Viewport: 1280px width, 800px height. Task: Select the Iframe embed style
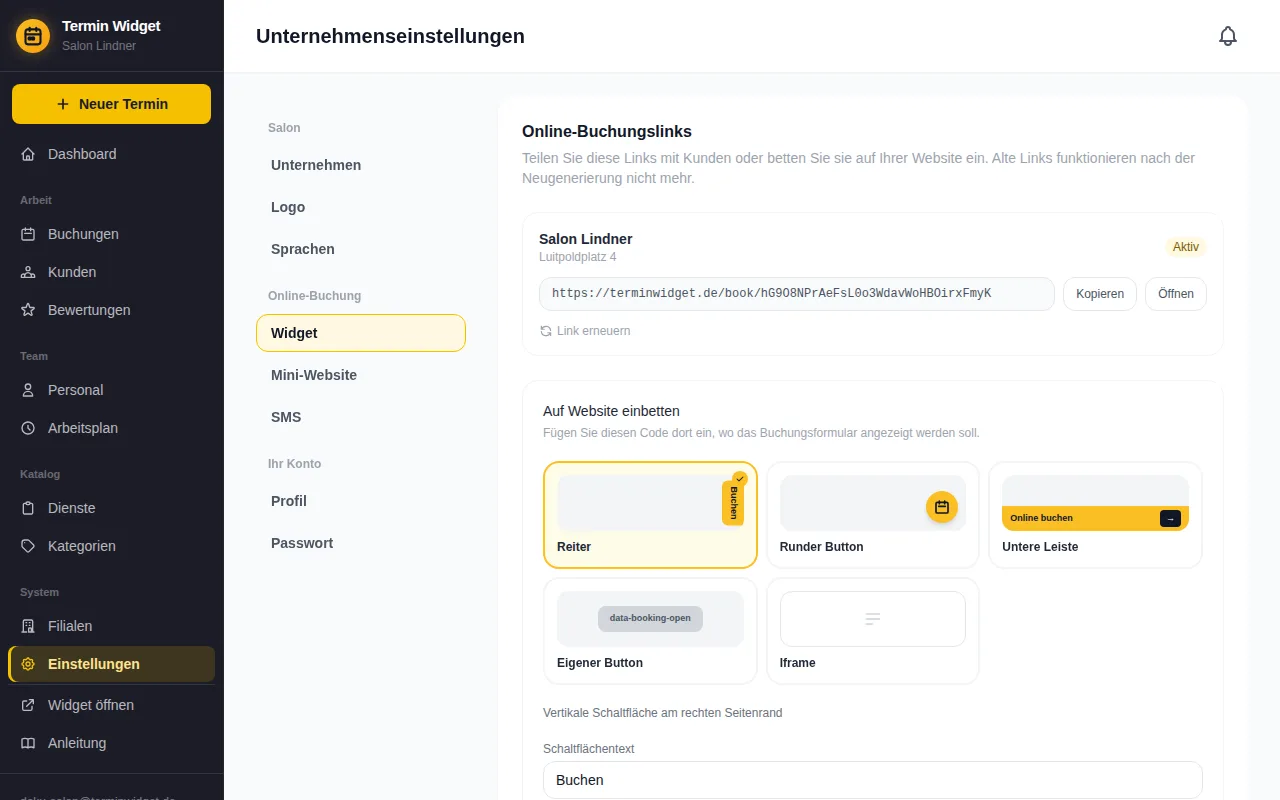(x=873, y=631)
